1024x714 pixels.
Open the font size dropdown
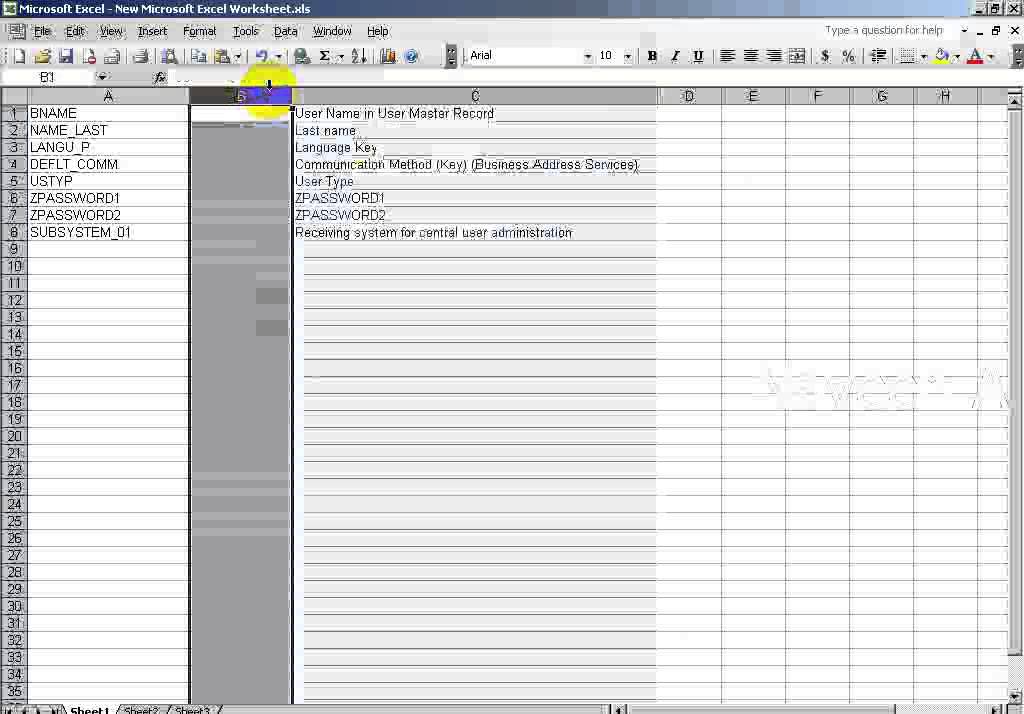(628, 56)
